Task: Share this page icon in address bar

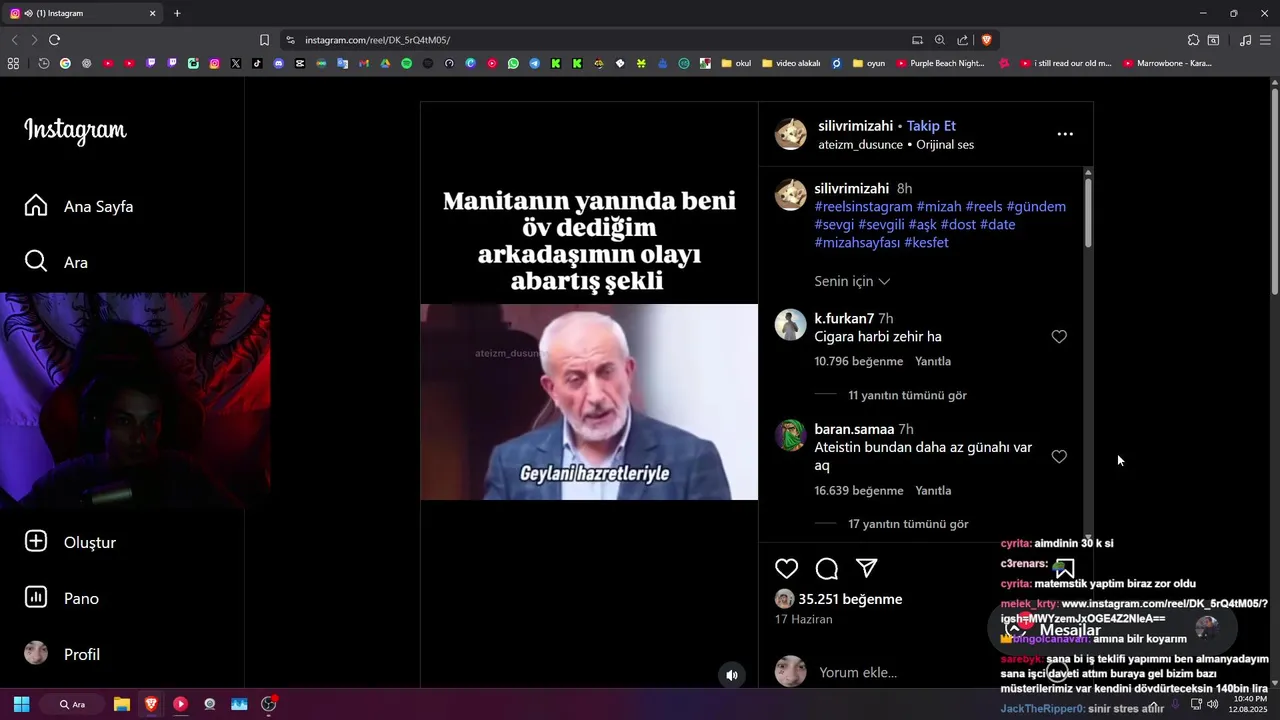Action: click(962, 40)
